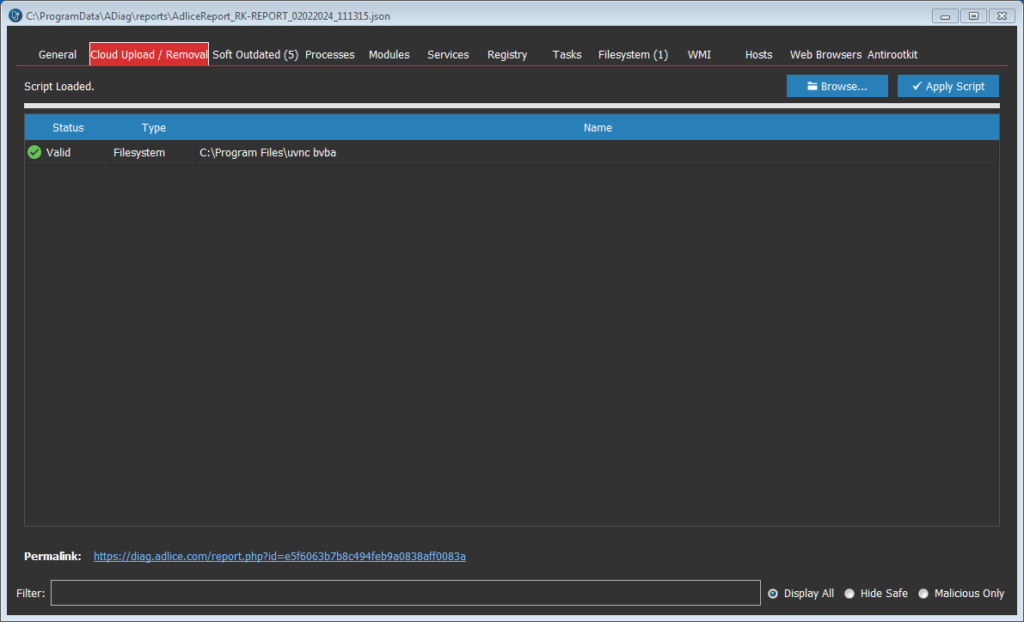Choose the Malicious Only radio button
Screen dimensions: 1024x622
923,593
